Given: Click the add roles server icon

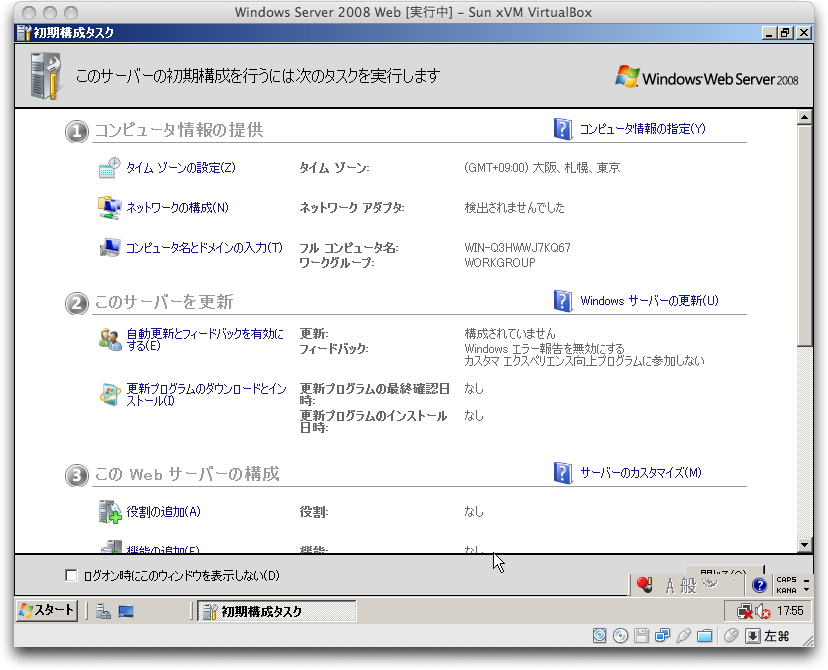Looking at the screenshot, I should point(110,512).
